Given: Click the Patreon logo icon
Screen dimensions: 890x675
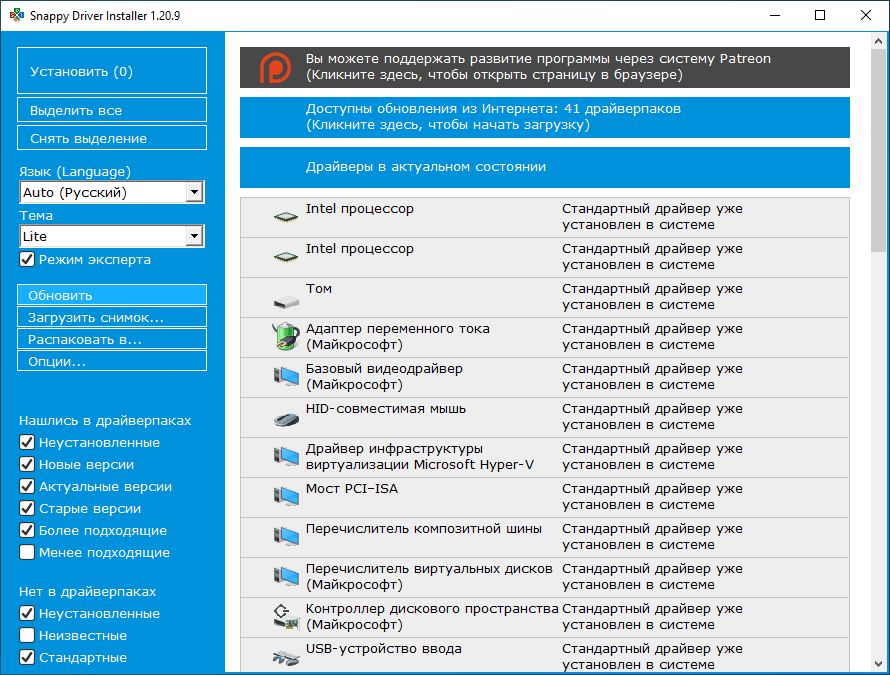Looking at the screenshot, I should [x=275, y=68].
